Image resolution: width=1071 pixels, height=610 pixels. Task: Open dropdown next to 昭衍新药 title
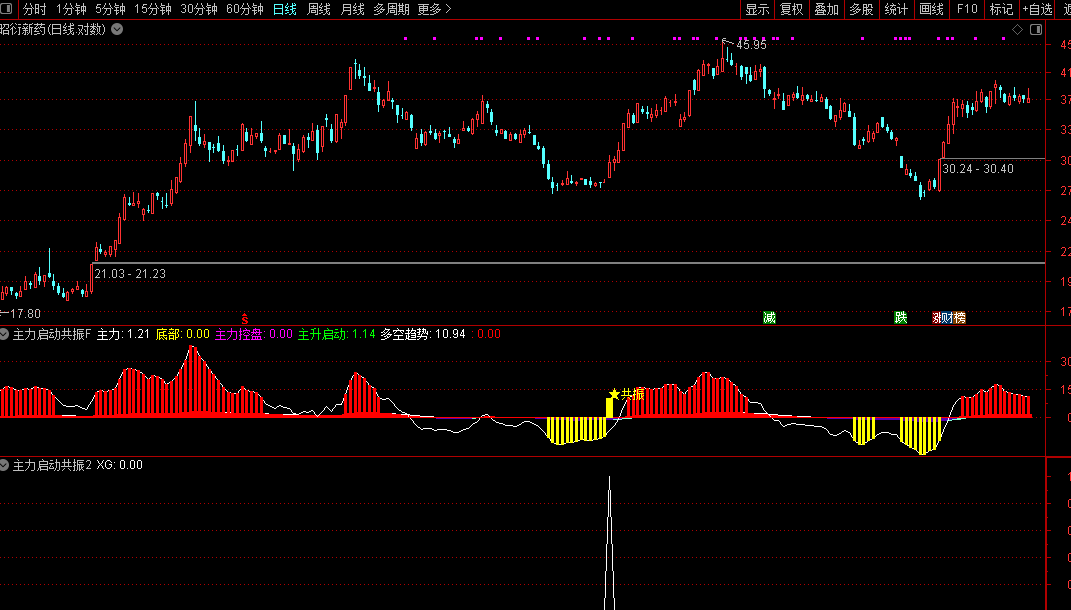click(117, 29)
